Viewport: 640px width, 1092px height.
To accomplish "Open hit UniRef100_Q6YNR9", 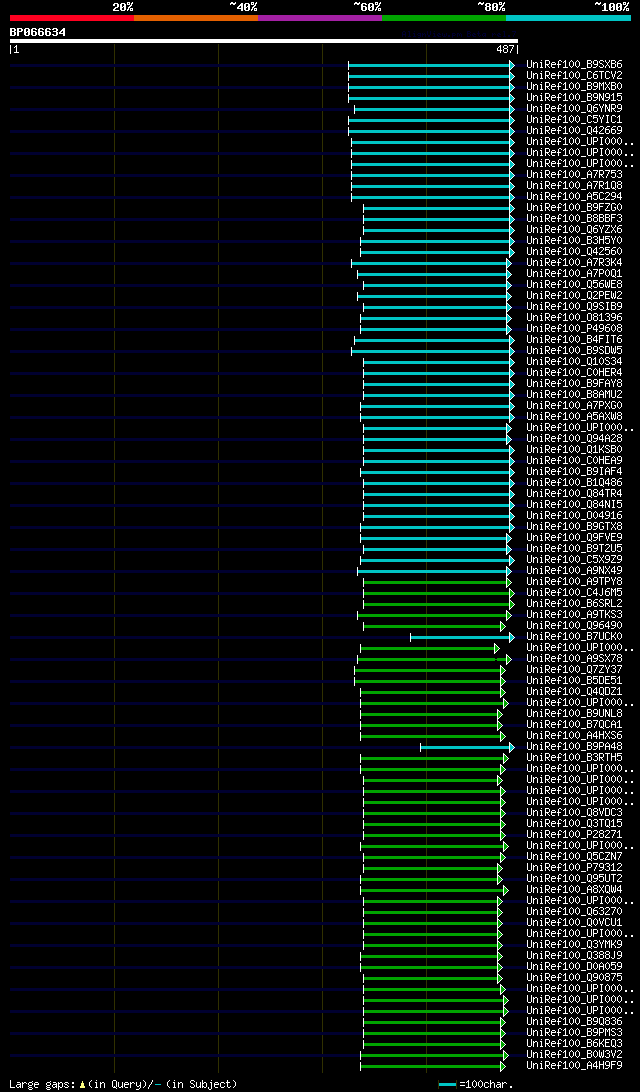I will [575, 109].
